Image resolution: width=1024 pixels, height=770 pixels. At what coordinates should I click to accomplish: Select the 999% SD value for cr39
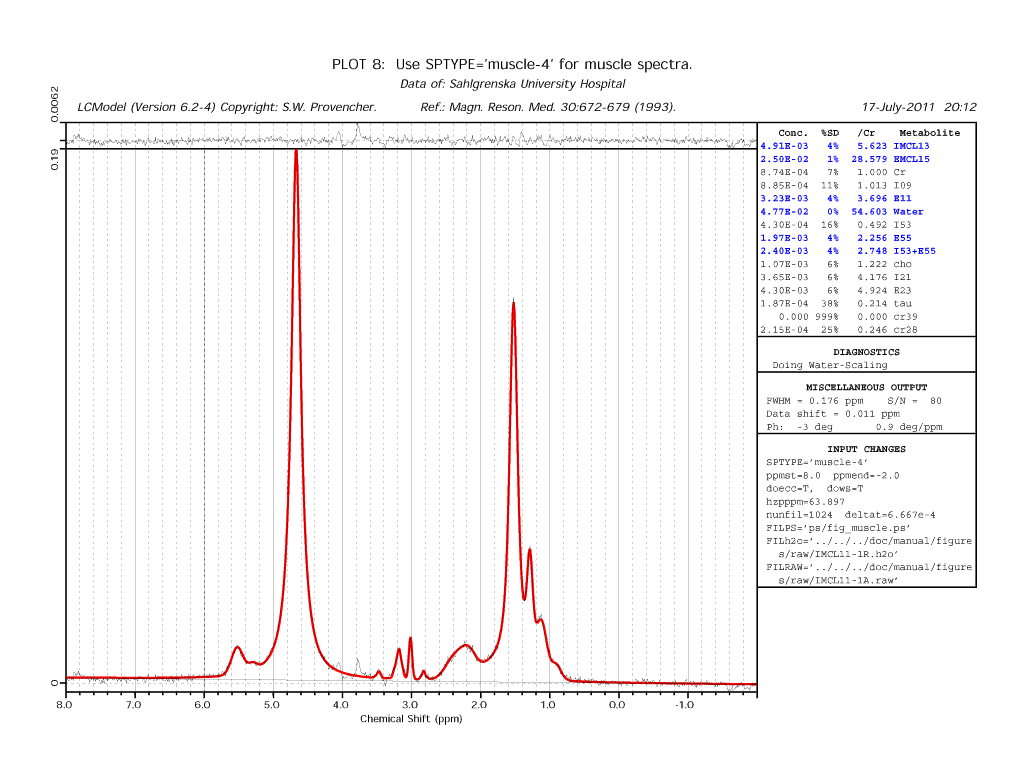[x=827, y=317]
